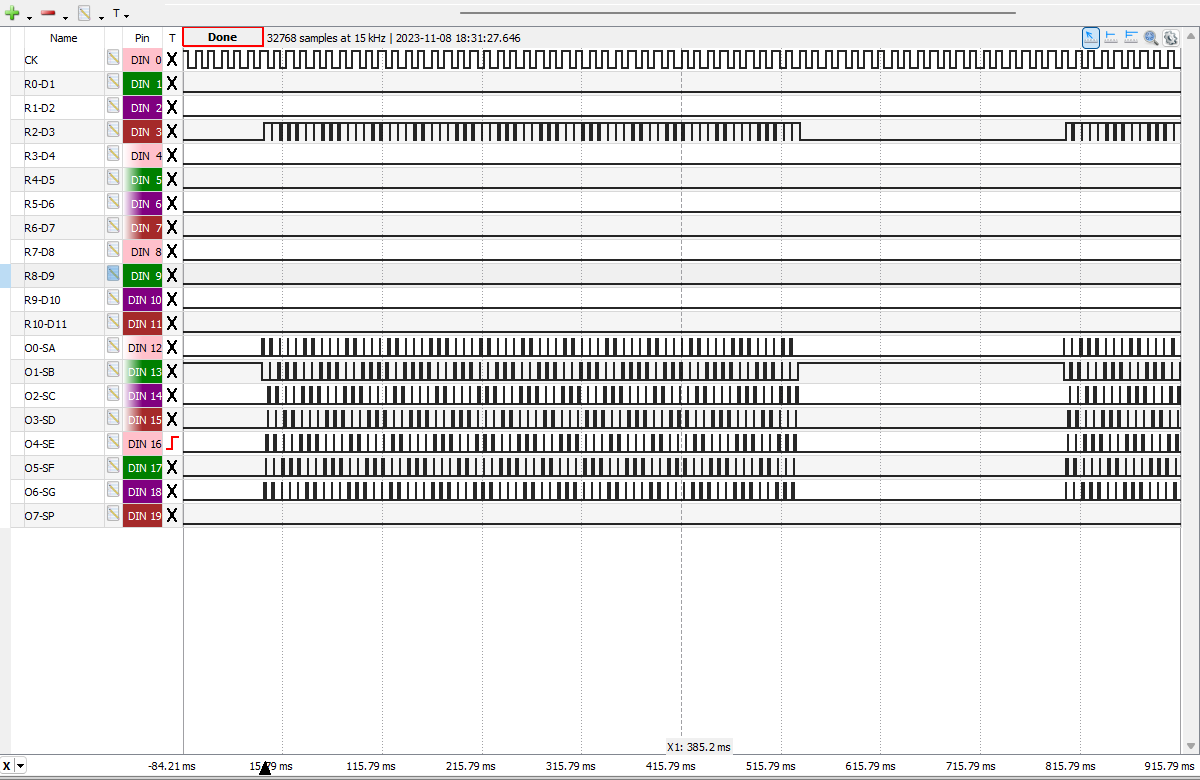1200x780 pixels.
Task: Click the black trigger position marker on time axis
Action: click(x=265, y=768)
